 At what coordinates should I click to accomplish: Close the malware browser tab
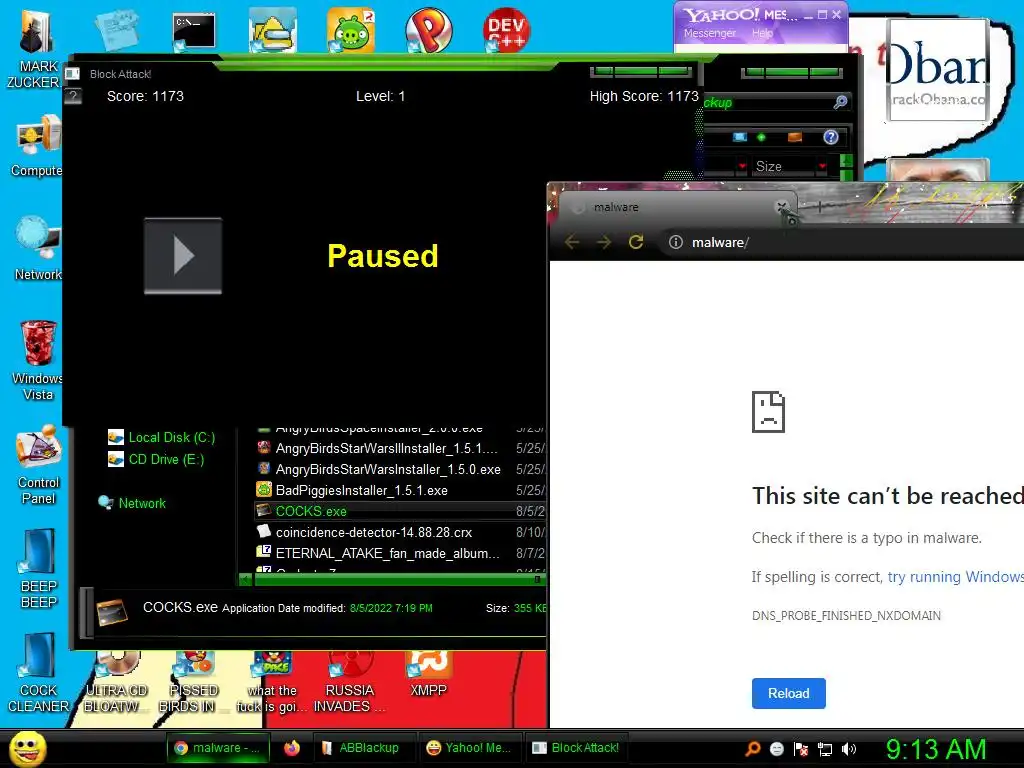(x=781, y=207)
